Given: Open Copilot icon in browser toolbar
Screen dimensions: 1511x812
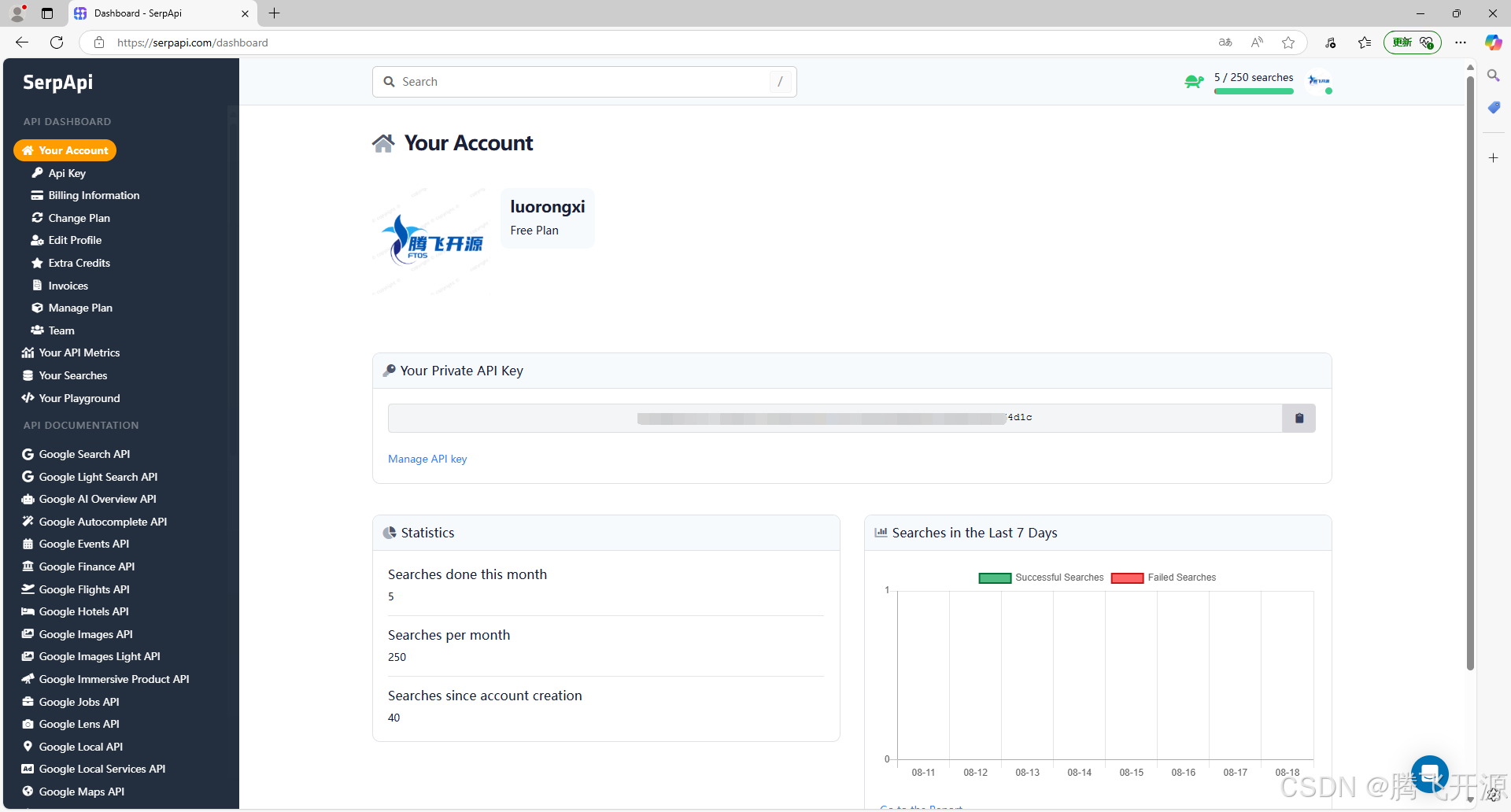Looking at the screenshot, I should (1493, 42).
